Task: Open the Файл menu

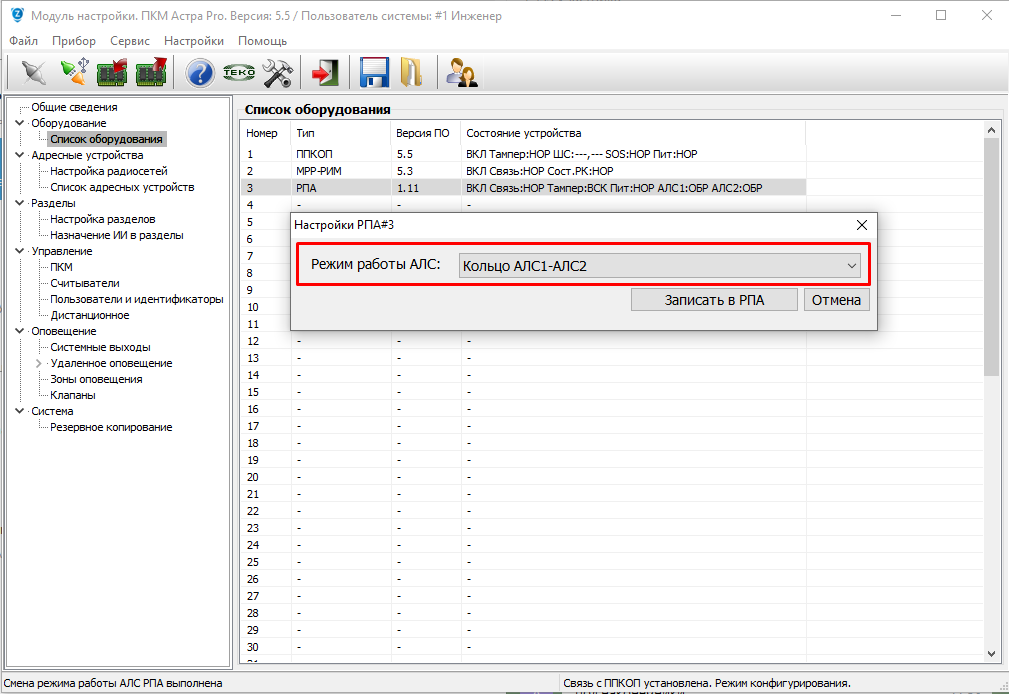Action: 23,41
